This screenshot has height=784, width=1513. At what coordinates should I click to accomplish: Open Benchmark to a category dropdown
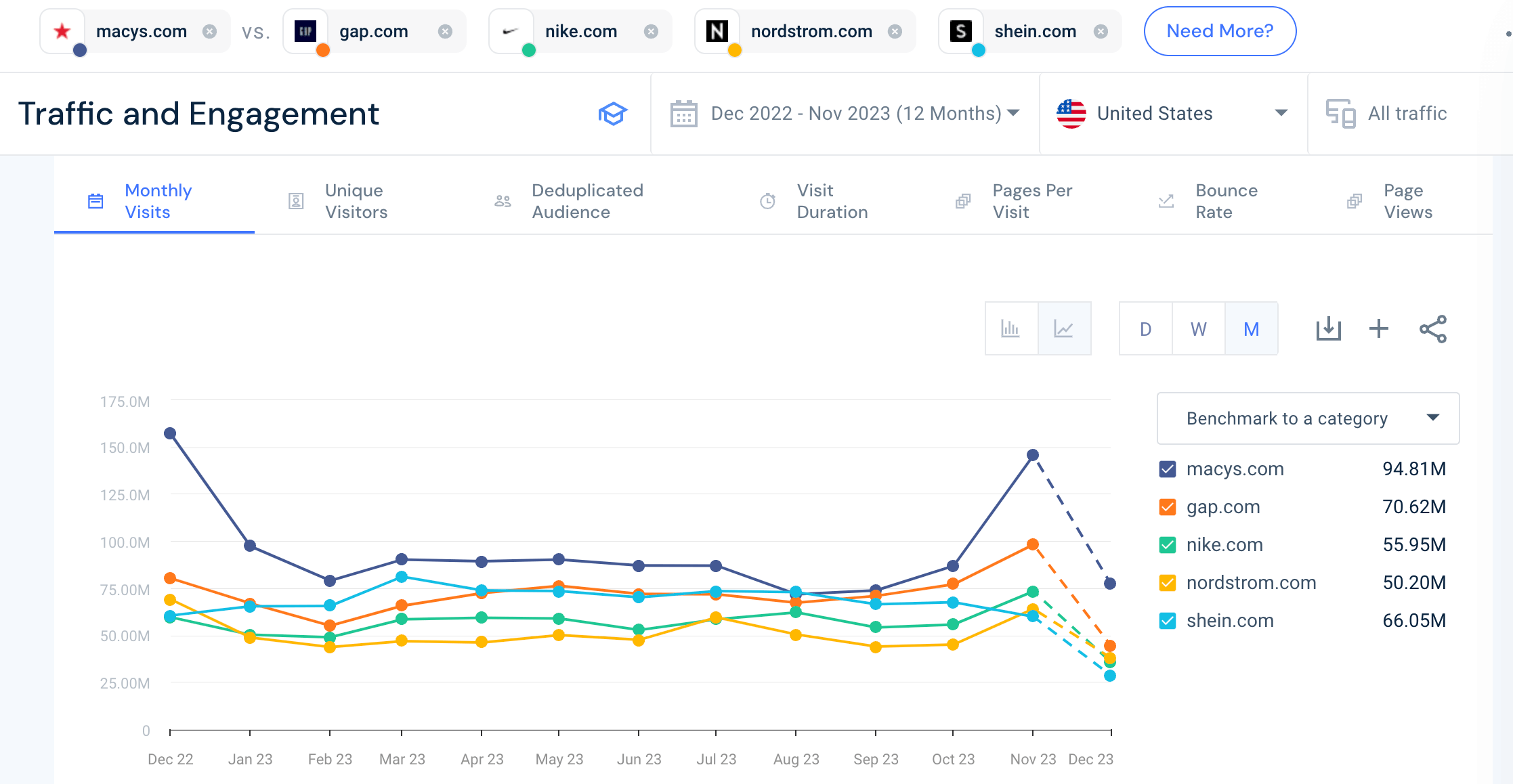(x=1308, y=418)
